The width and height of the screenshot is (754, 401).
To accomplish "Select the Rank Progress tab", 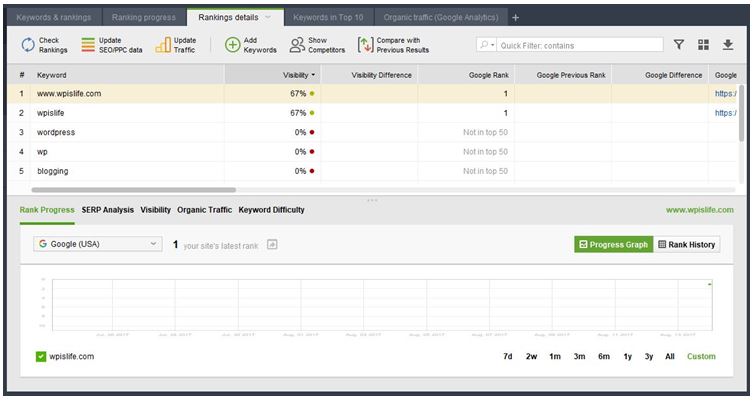I will point(47,210).
